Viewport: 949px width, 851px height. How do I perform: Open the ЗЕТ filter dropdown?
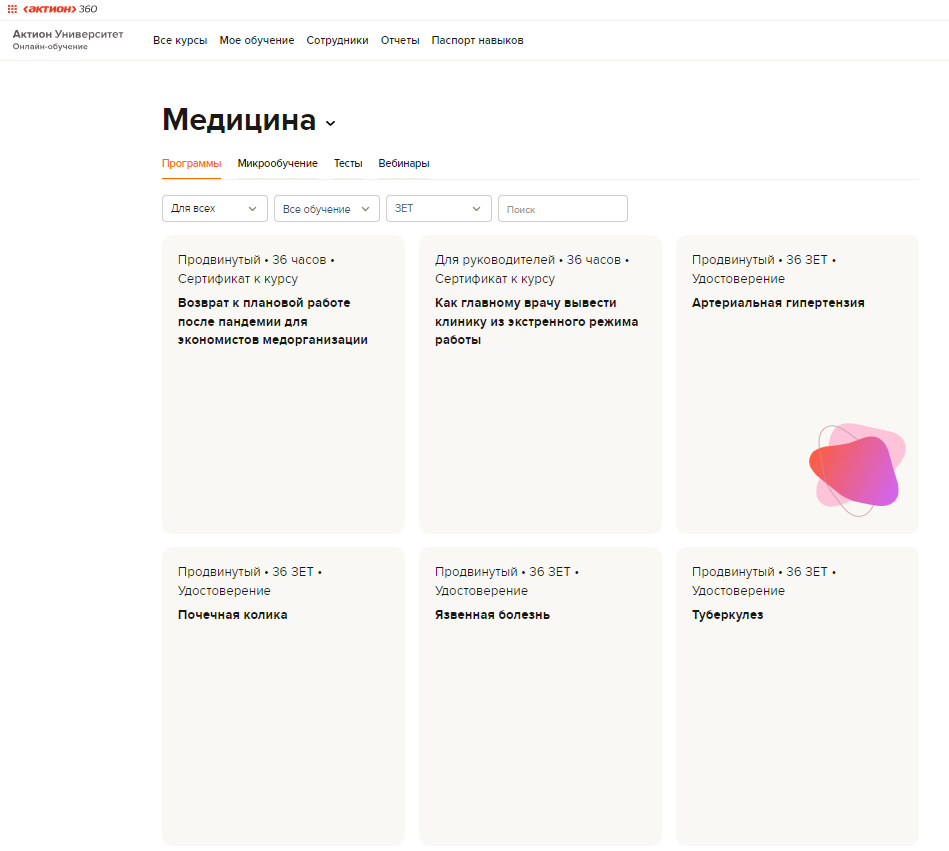point(438,208)
